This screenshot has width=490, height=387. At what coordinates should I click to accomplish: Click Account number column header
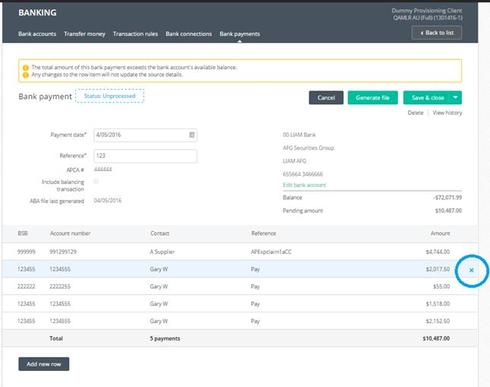(x=70, y=233)
